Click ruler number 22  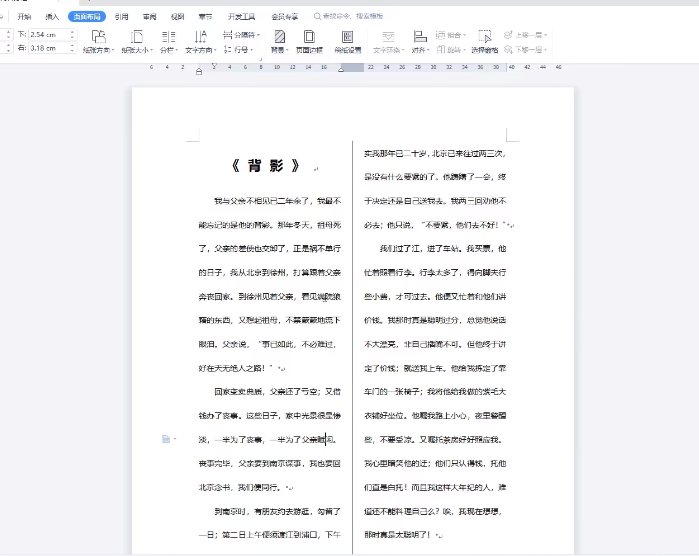click(370, 67)
